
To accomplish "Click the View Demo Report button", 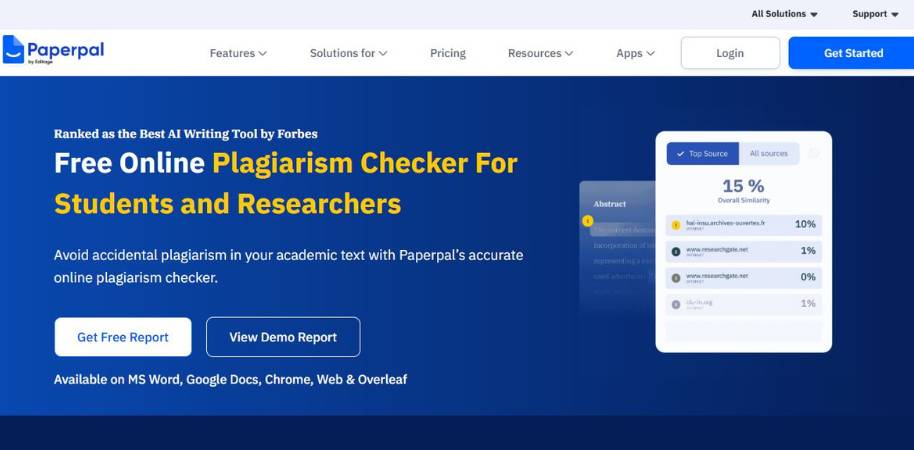I will (x=283, y=337).
